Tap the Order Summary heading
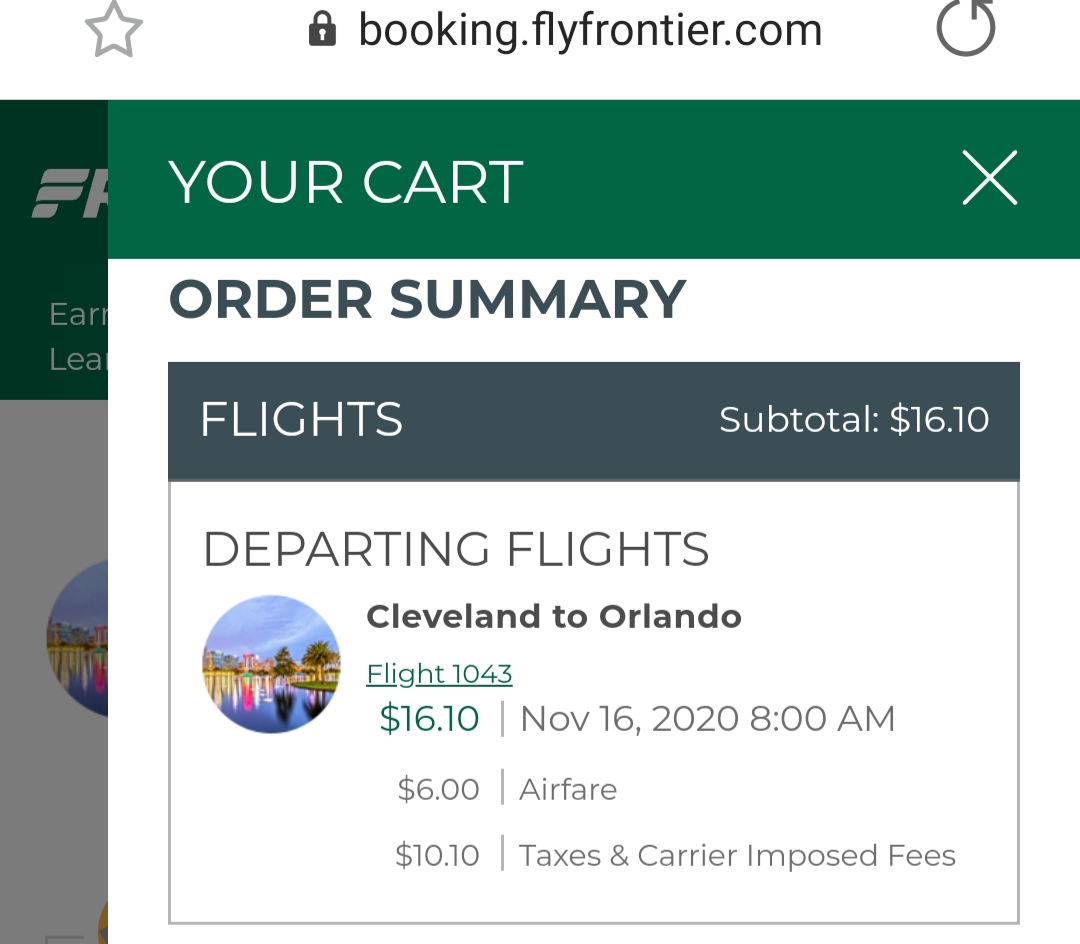The height and width of the screenshot is (944, 1080). (x=427, y=300)
